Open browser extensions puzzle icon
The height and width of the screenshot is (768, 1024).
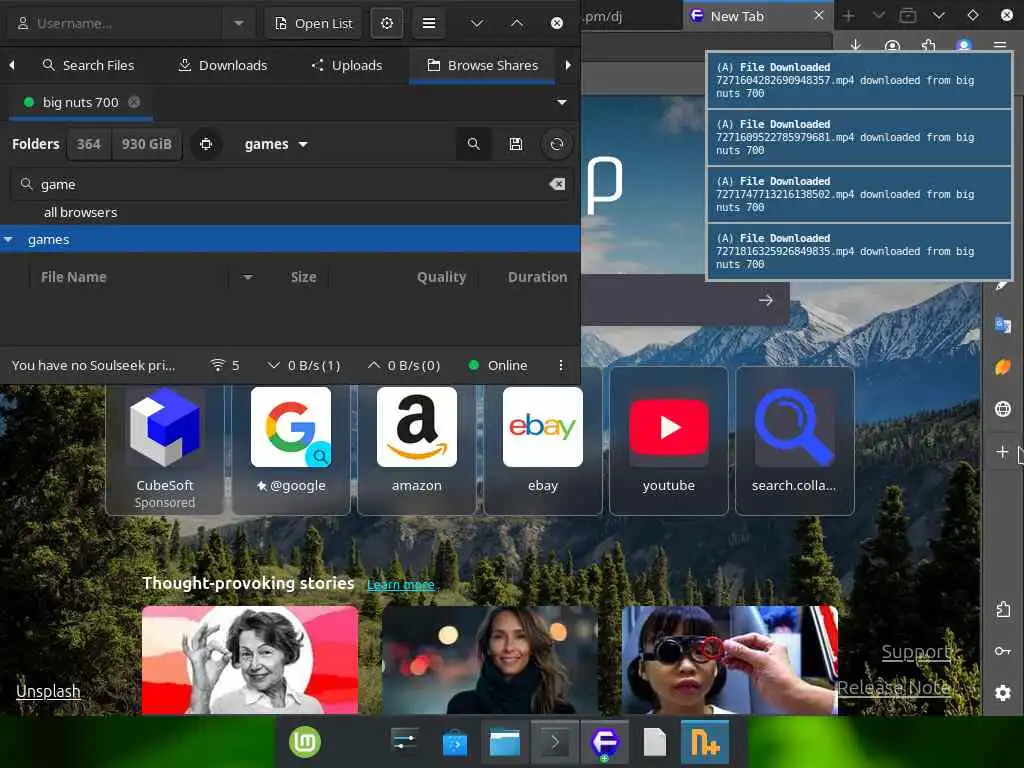point(928,44)
